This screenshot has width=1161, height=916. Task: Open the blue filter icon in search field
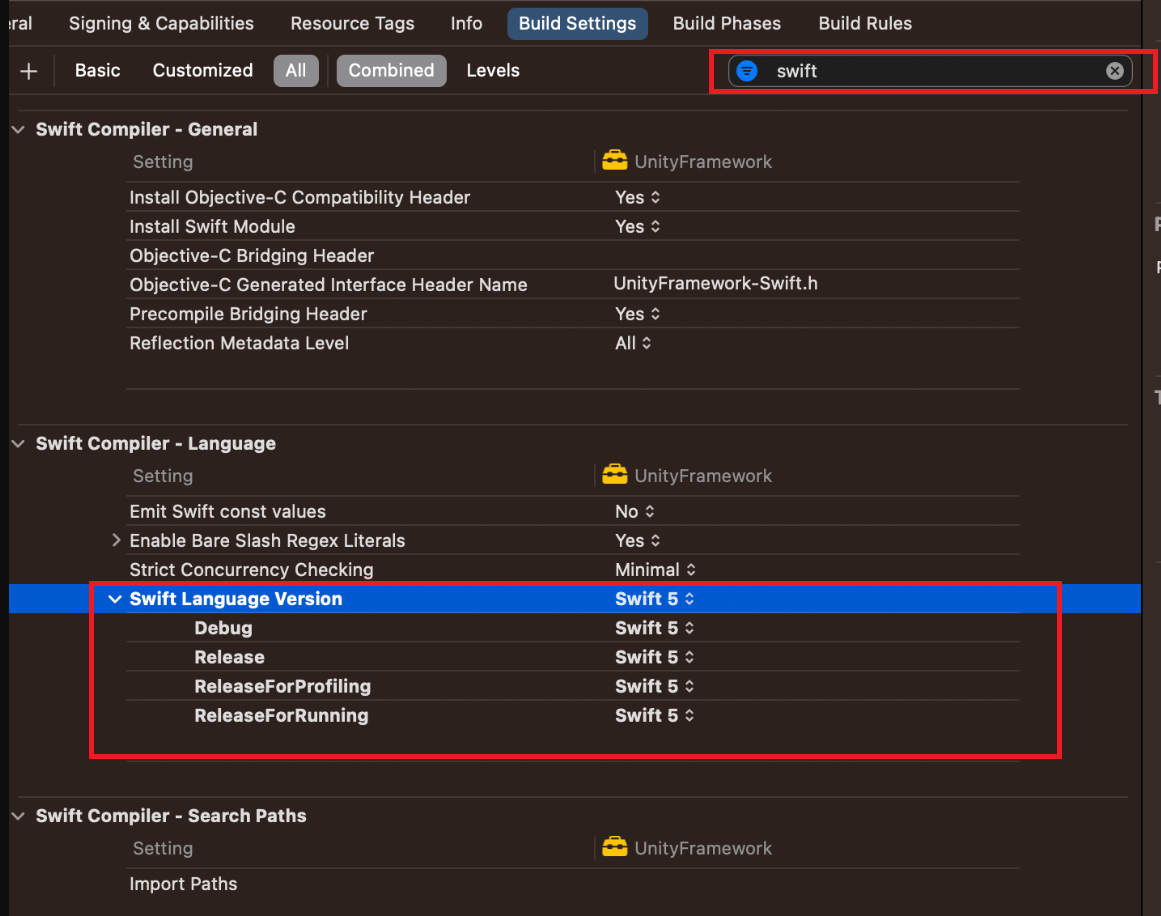pos(747,71)
